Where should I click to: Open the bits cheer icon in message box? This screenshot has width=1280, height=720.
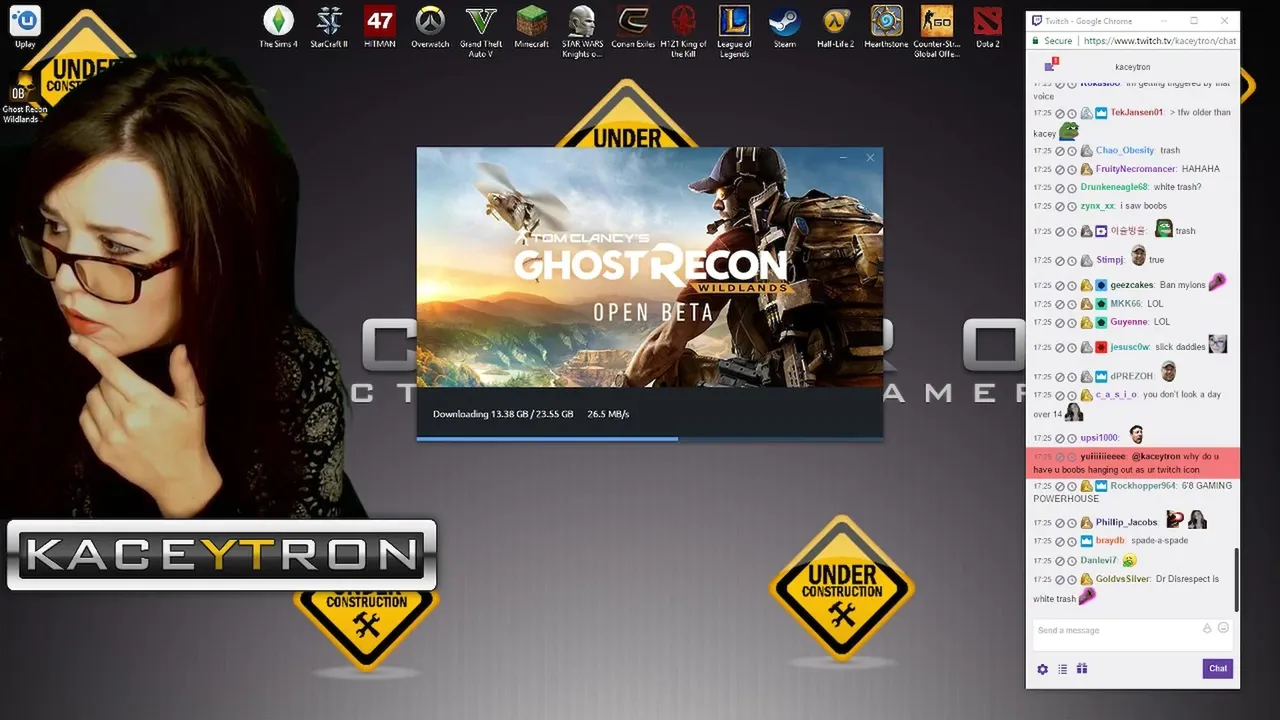(1207, 629)
